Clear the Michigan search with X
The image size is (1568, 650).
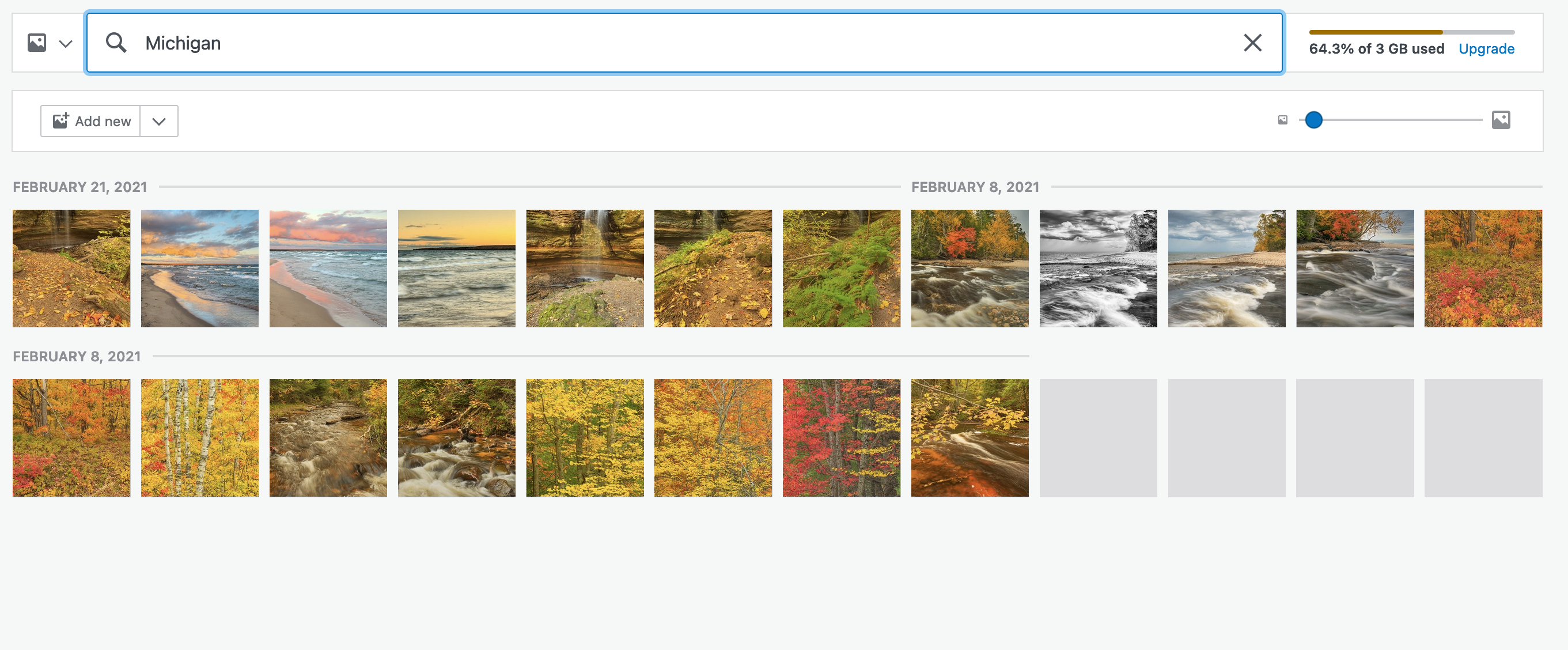click(1252, 43)
